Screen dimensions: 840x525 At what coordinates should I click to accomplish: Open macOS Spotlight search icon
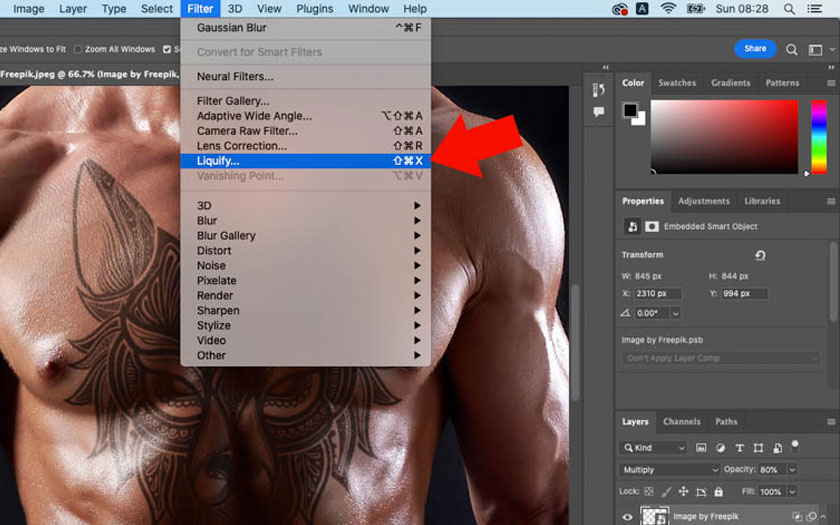(789, 9)
